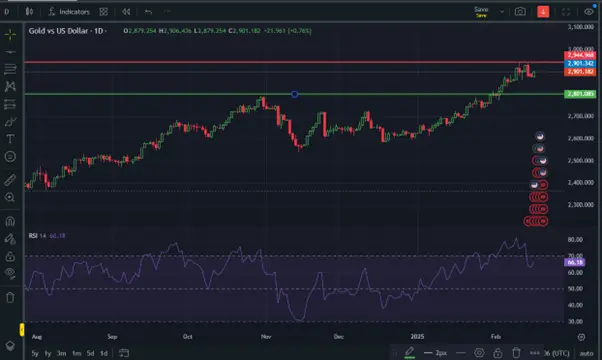Select the brush drawing tool

pyautogui.click(x=10, y=122)
